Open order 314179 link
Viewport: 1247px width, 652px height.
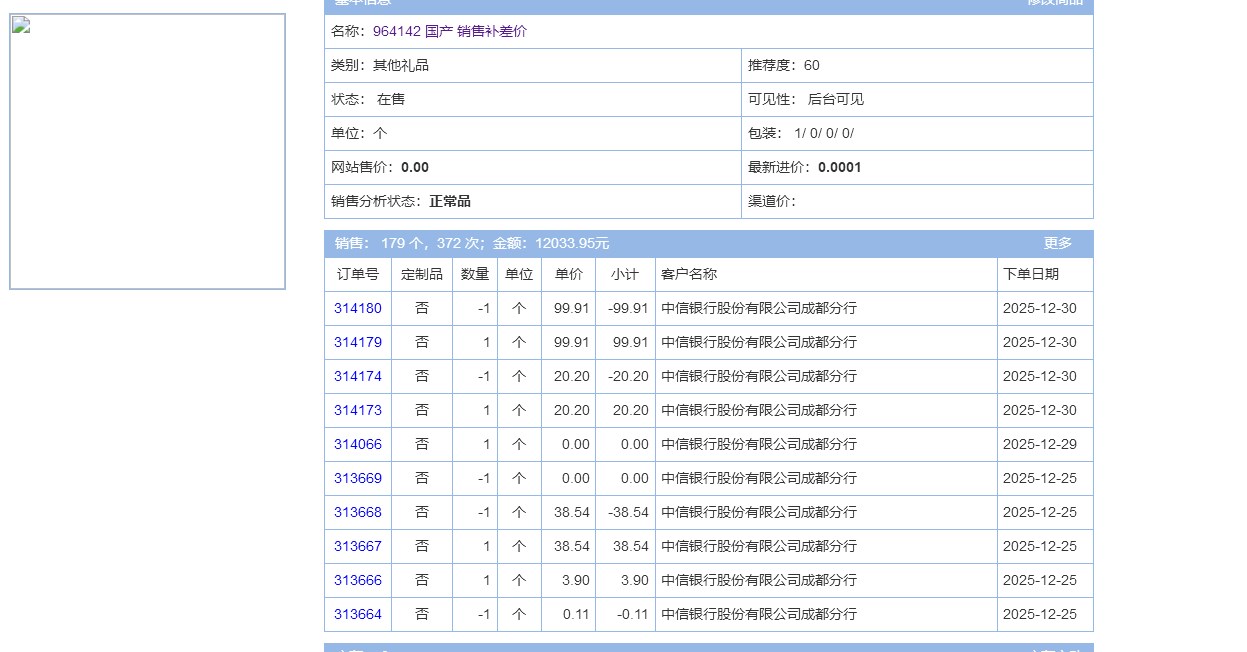click(x=357, y=342)
